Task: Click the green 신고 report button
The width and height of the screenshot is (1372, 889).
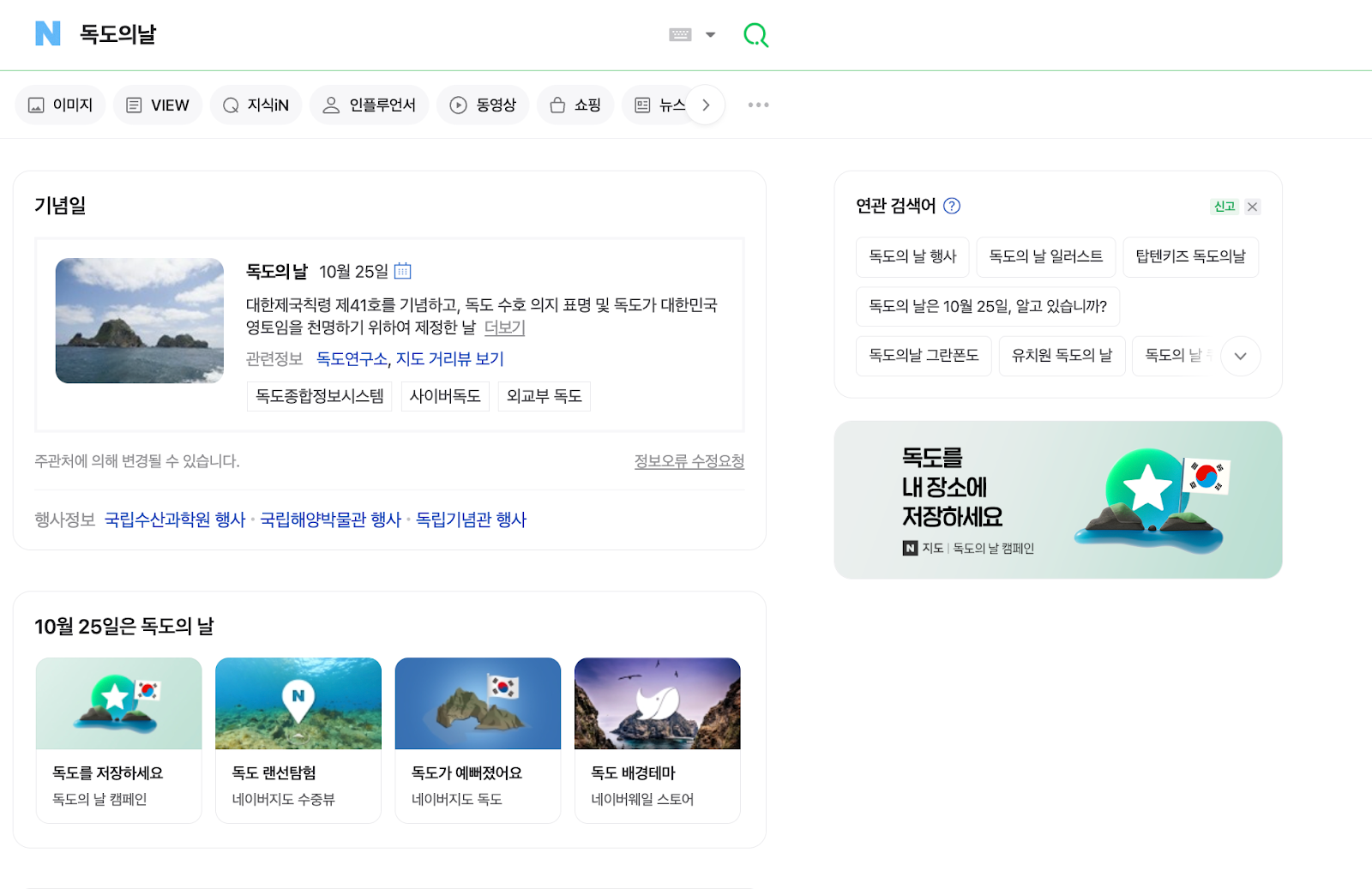Action: [x=1225, y=207]
